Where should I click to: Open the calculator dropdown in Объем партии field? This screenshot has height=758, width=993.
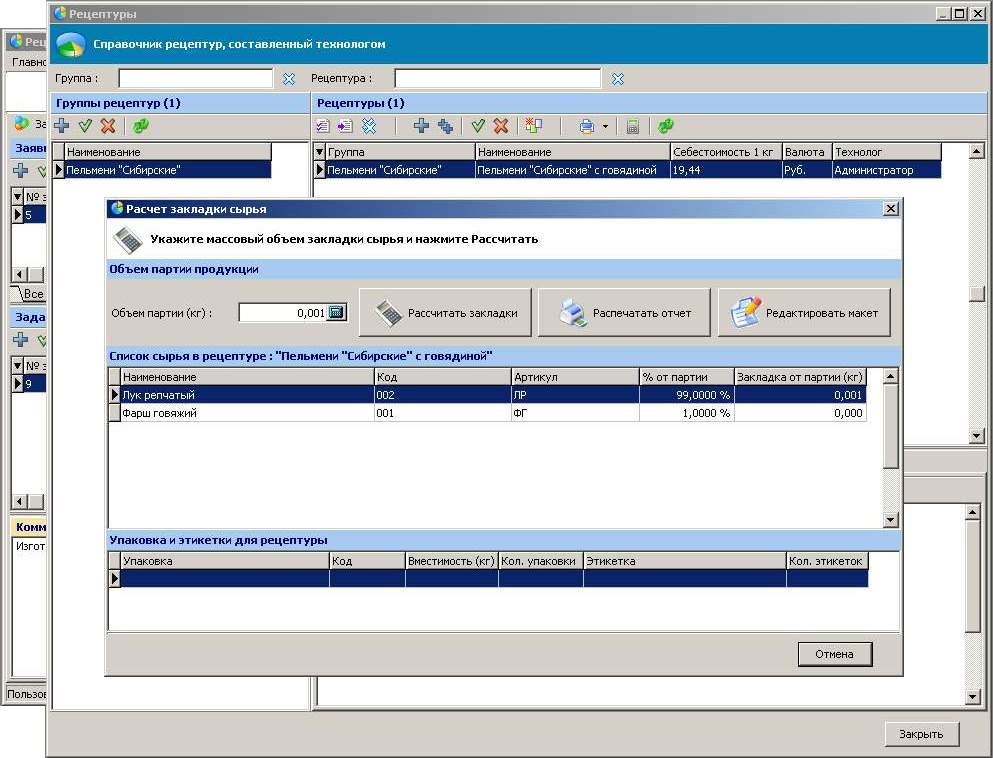[x=336, y=313]
